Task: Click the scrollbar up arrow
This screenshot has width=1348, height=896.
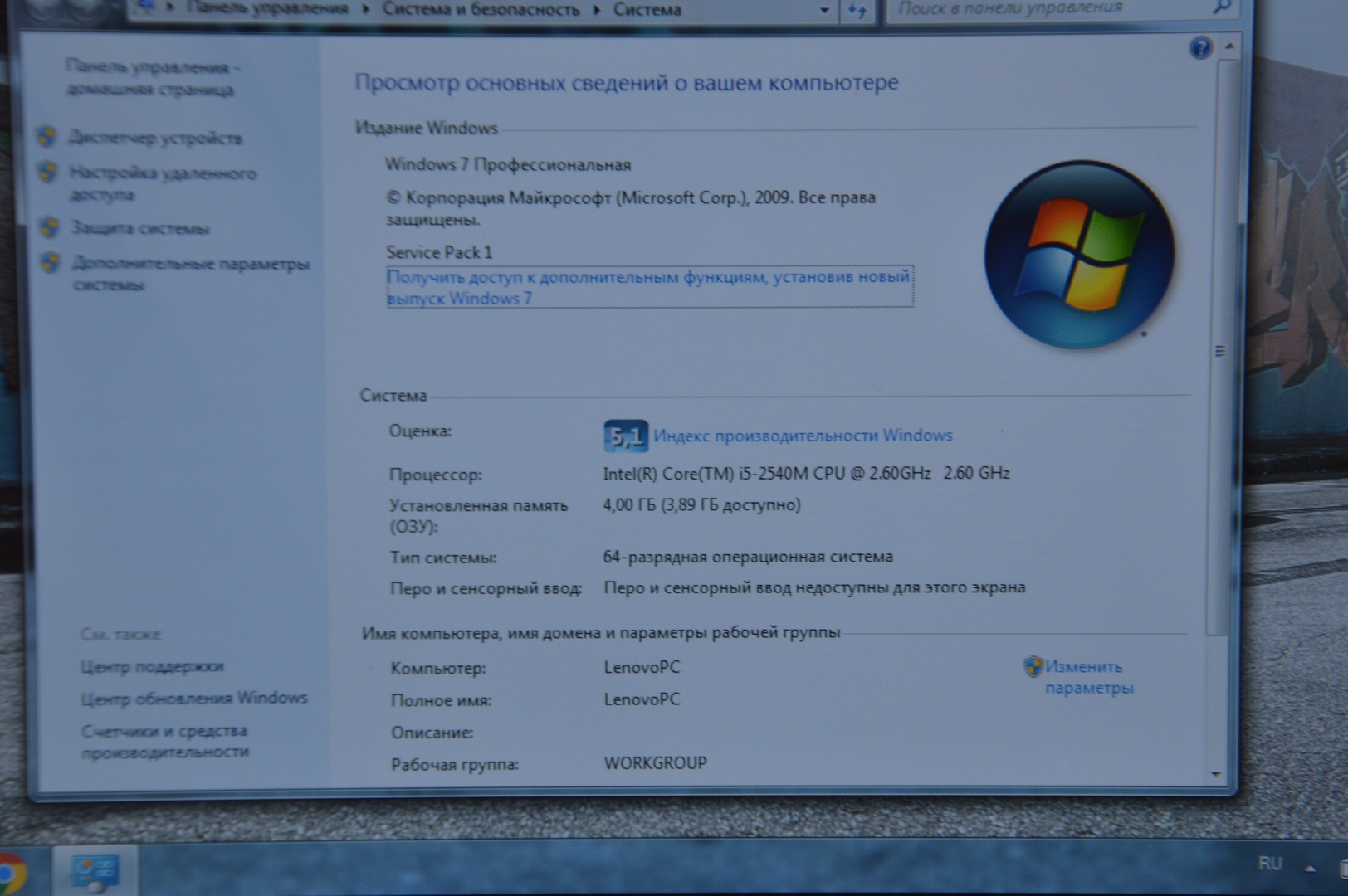Action: (x=1229, y=45)
